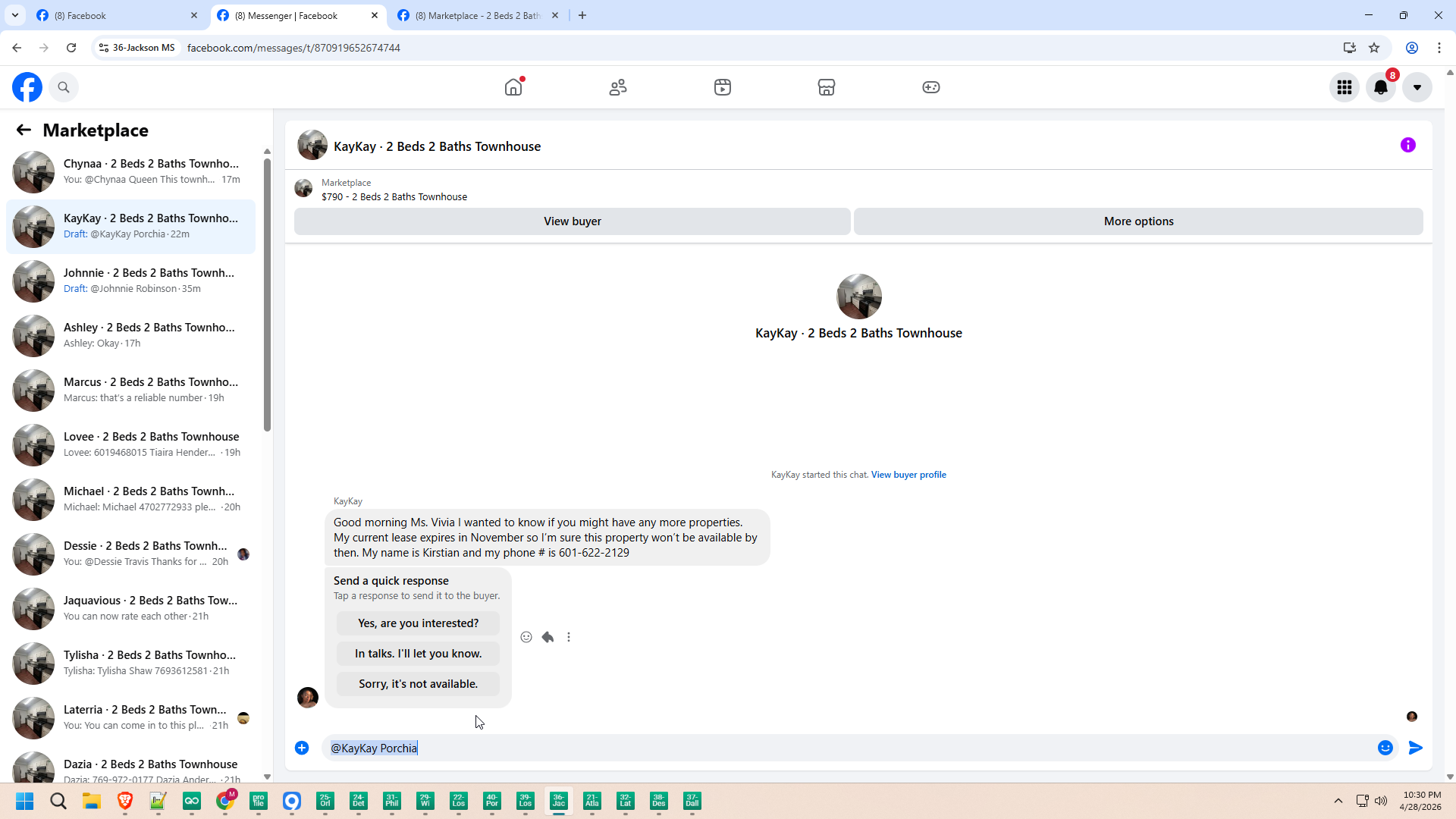The width and height of the screenshot is (1456, 819).
Task: Expand the account dropdown arrow
Action: [x=1417, y=87]
